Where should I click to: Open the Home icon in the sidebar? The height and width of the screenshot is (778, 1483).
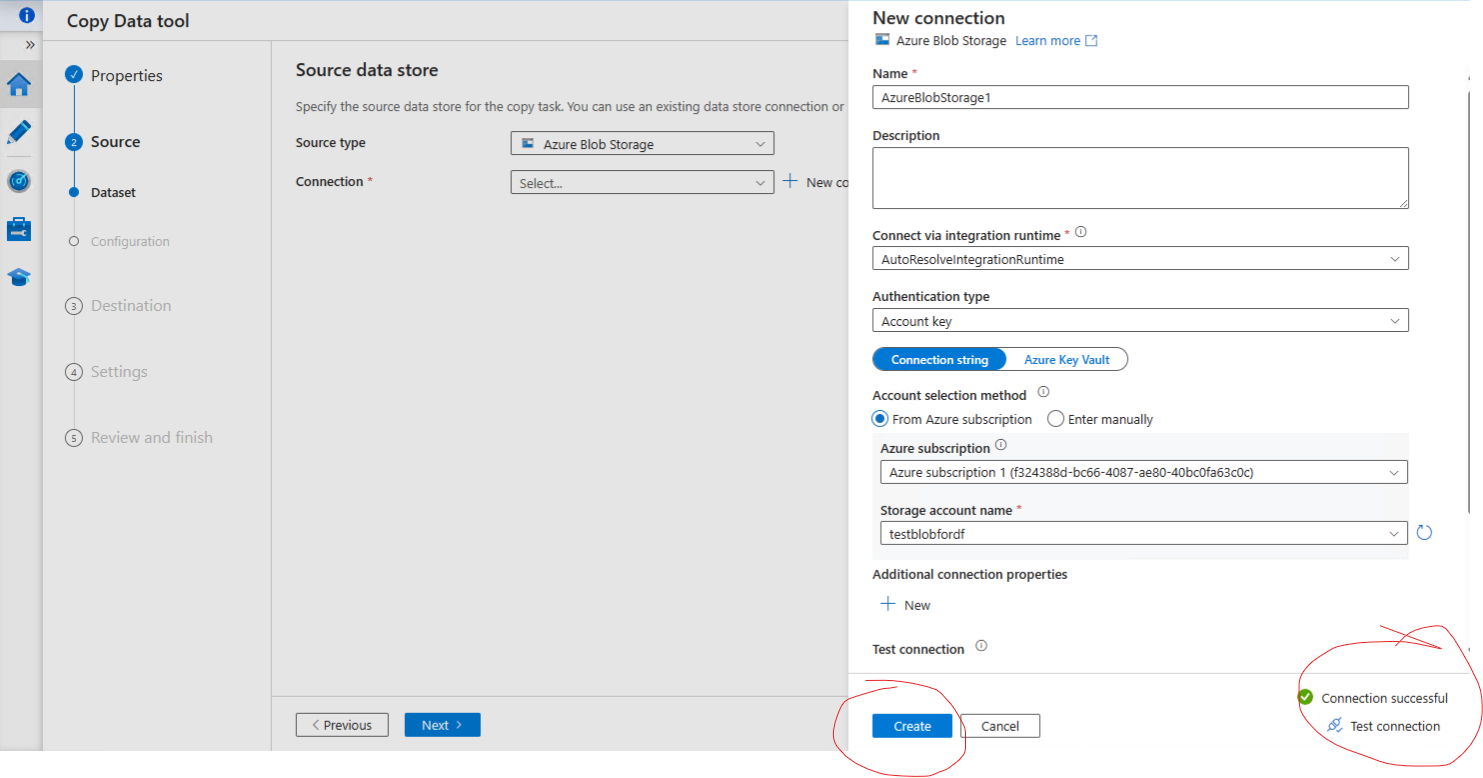[x=19, y=85]
